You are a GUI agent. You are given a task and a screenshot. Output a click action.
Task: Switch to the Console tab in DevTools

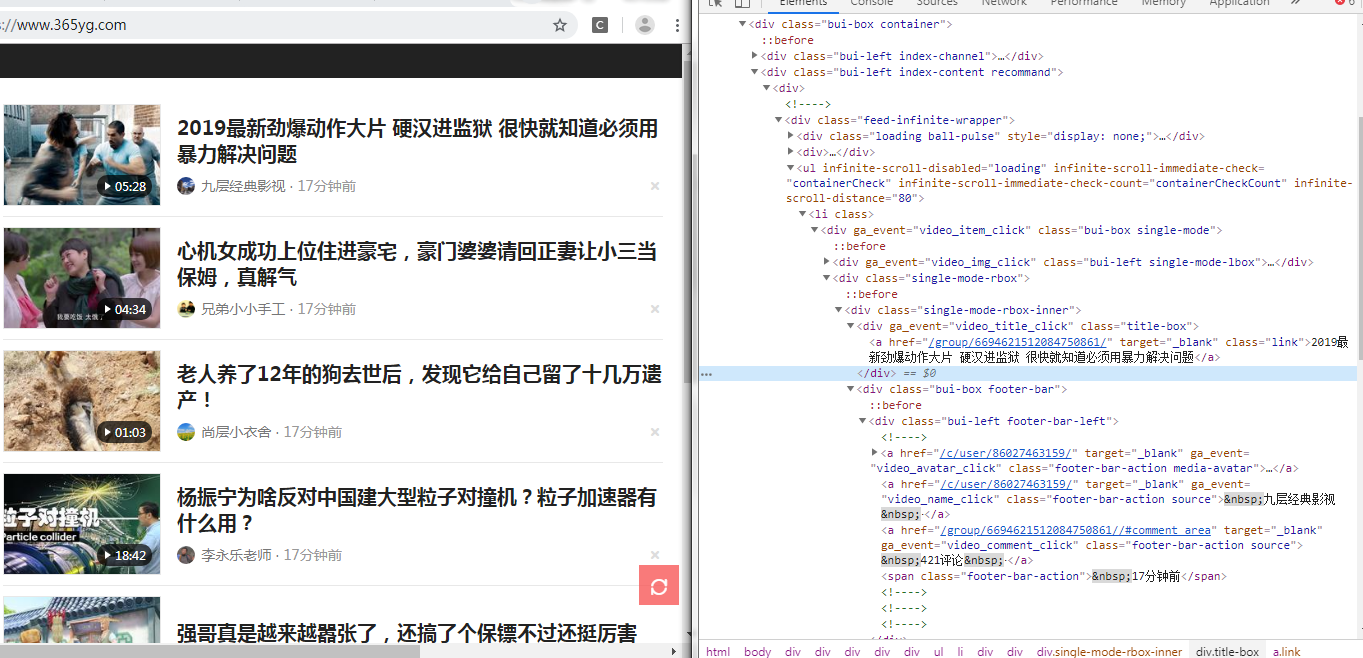click(x=872, y=3)
